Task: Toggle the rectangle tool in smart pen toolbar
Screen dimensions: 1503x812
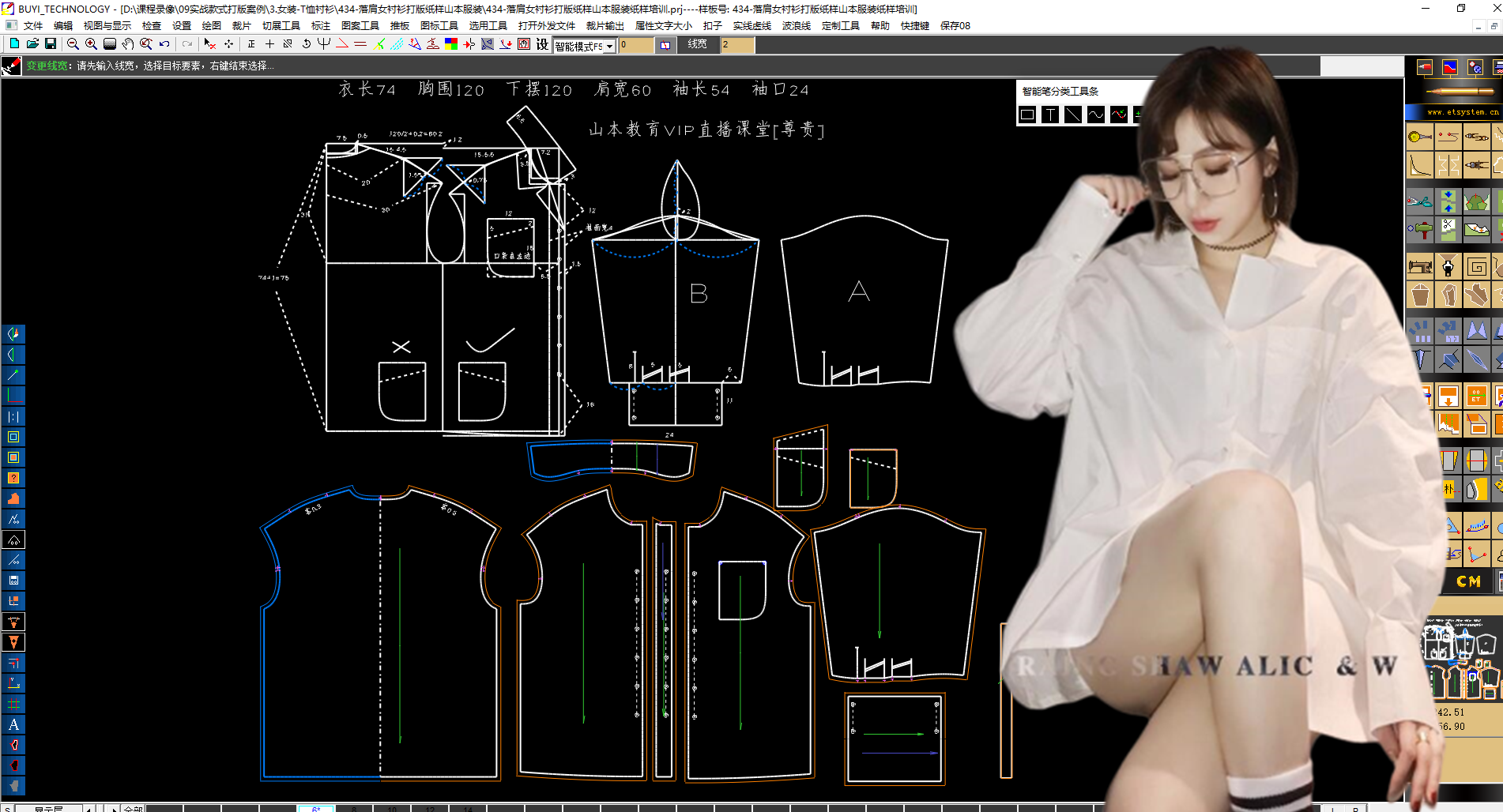Action: (x=1027, y=115)
